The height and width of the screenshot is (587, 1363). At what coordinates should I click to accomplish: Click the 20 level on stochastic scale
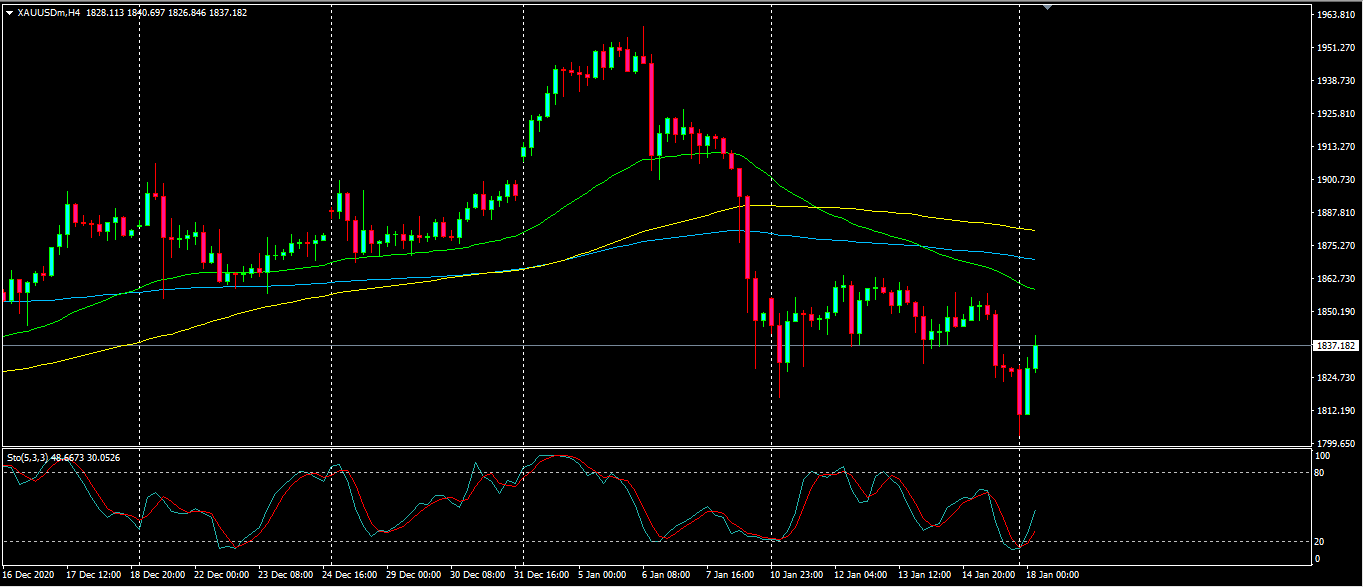(1319, 541)
